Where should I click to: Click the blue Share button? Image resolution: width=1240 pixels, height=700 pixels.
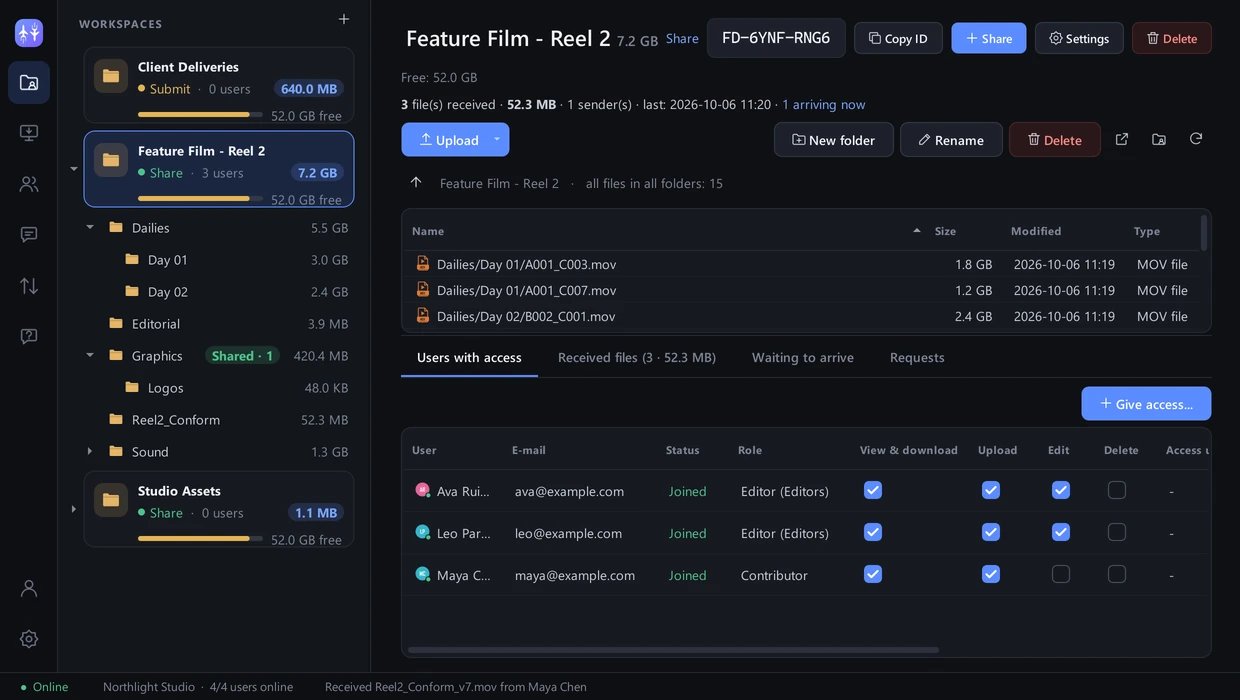(988, 38)
